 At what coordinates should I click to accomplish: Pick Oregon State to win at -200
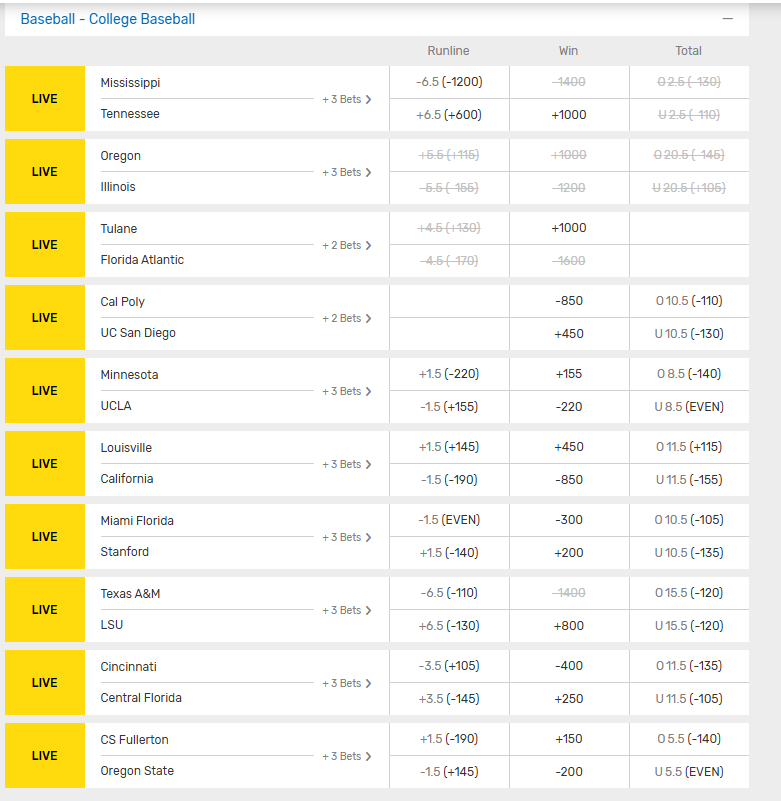[569, 772]
